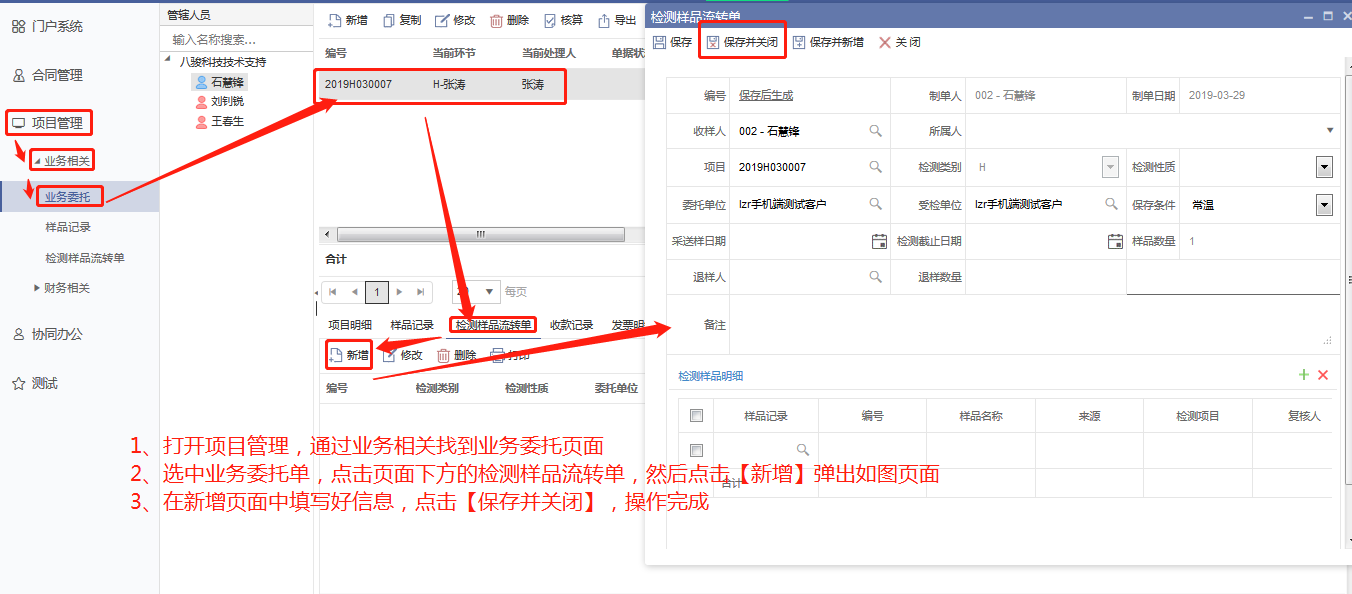1352x594 pixels.
Task: Toggle the header select-all checkbox
Action: click(696, 416)
